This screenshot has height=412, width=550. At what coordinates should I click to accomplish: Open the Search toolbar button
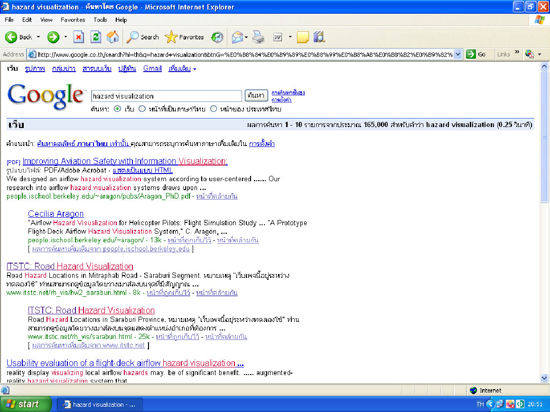143,37
